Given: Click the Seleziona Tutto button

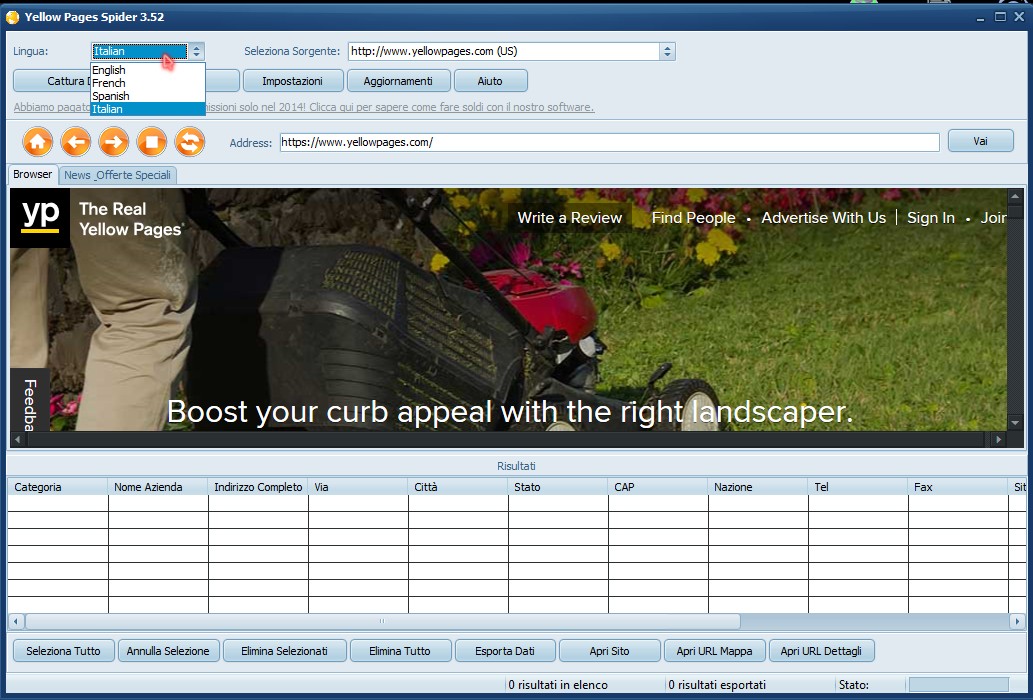Looking at the screenshot, I should pyautogui.click(x=63, y=651).
